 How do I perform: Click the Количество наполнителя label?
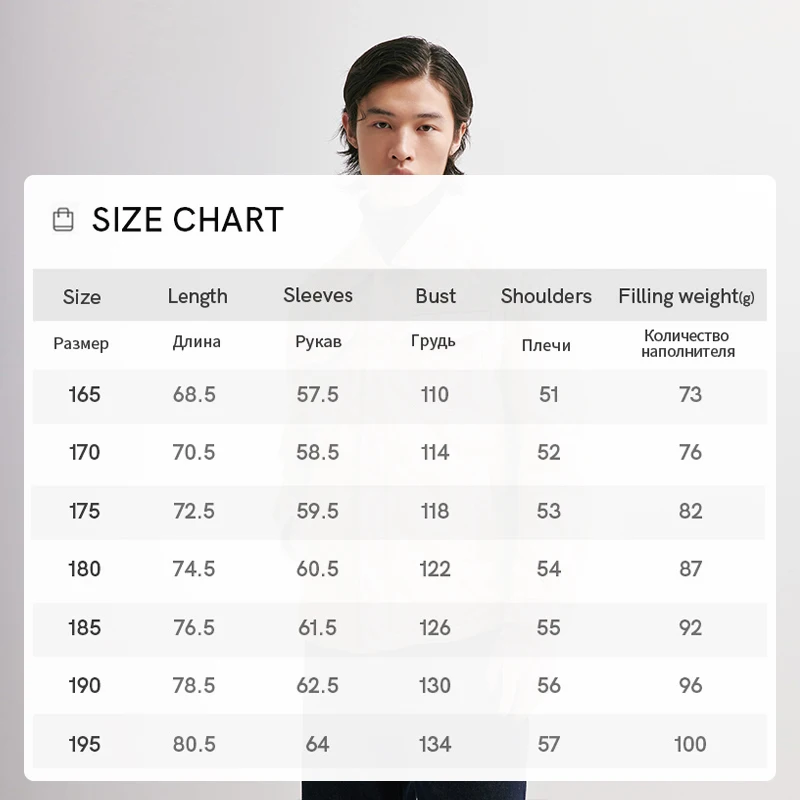point(688,343)
